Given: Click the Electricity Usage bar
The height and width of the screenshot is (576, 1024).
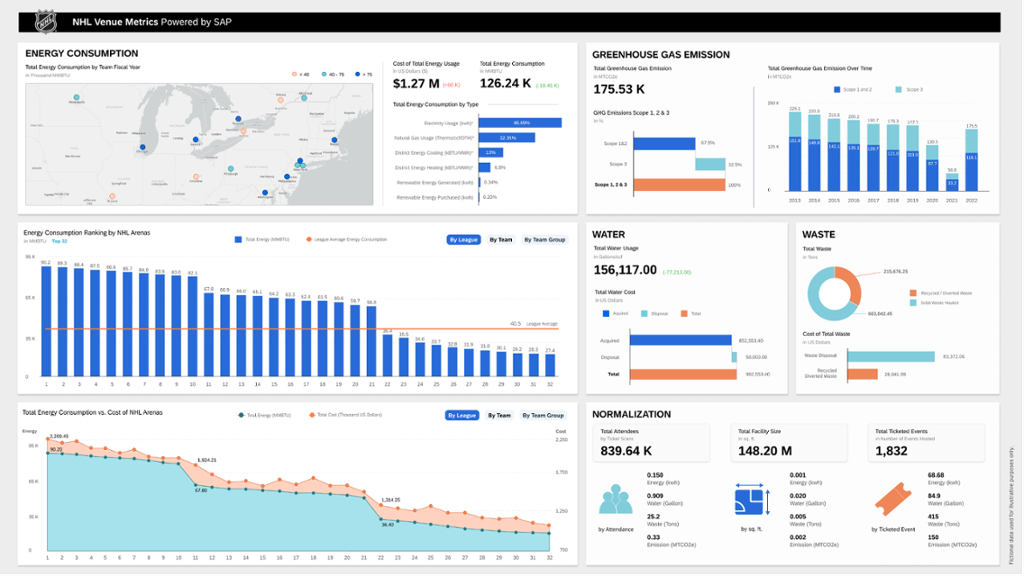Looking at the screenshot, I should tap(520, 123).
